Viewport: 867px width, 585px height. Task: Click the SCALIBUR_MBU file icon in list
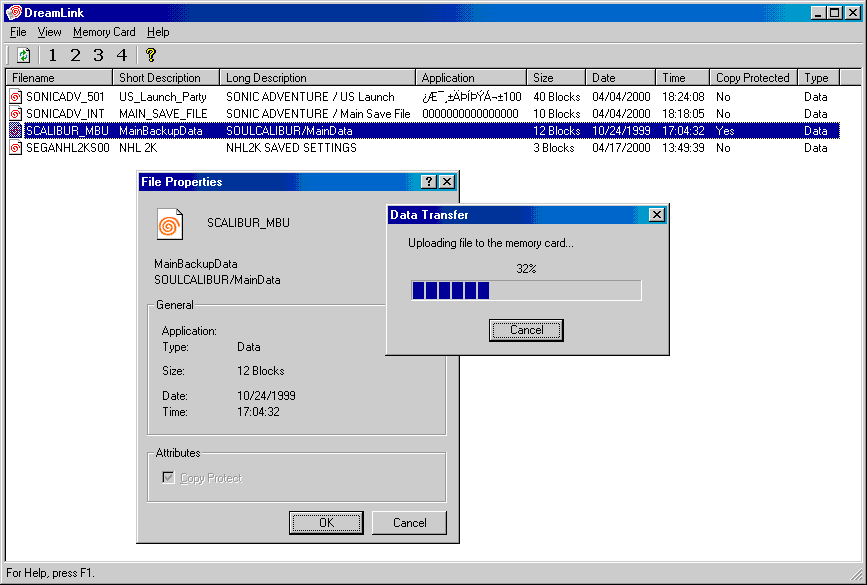coord(15,131)
